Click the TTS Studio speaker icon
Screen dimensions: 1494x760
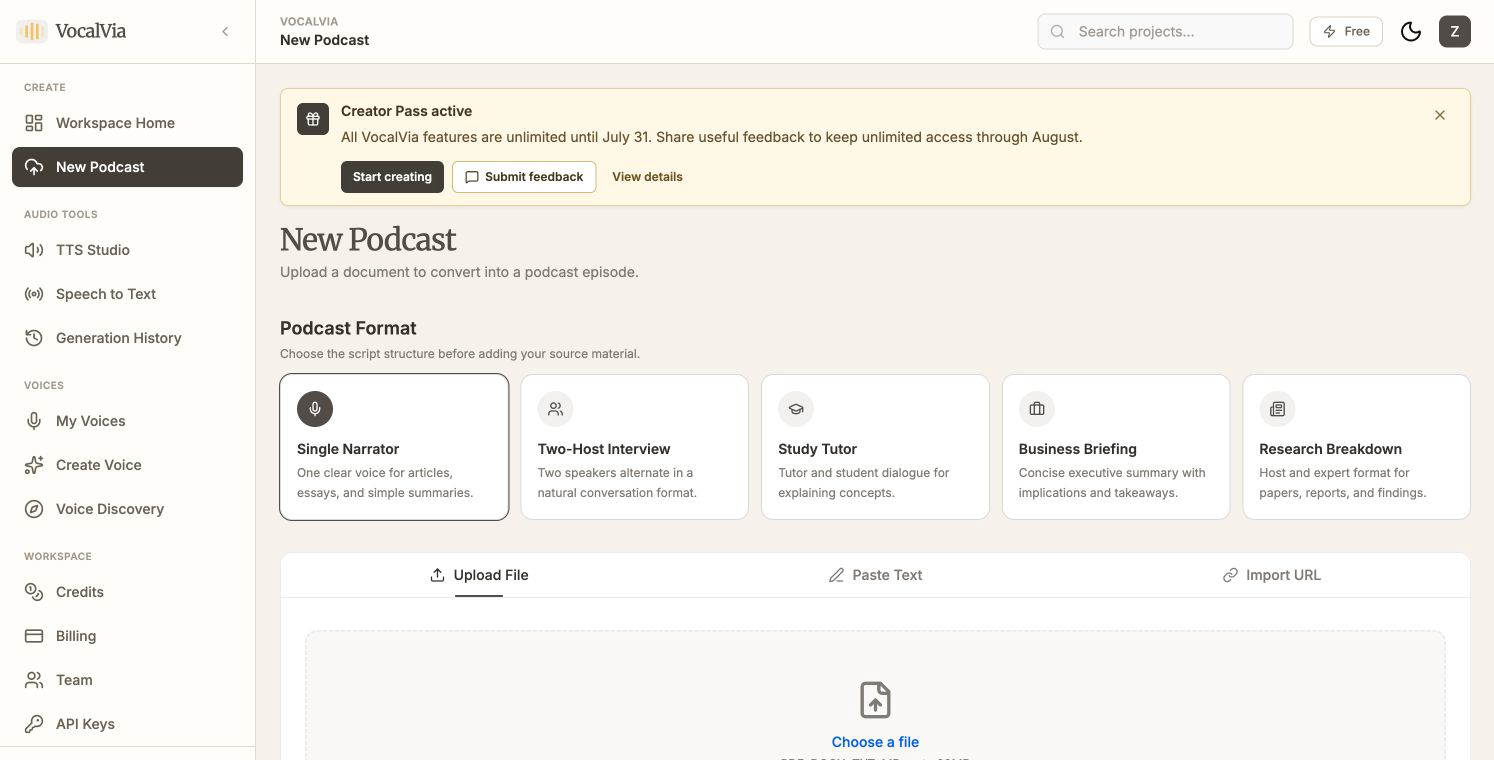(34, 250)
